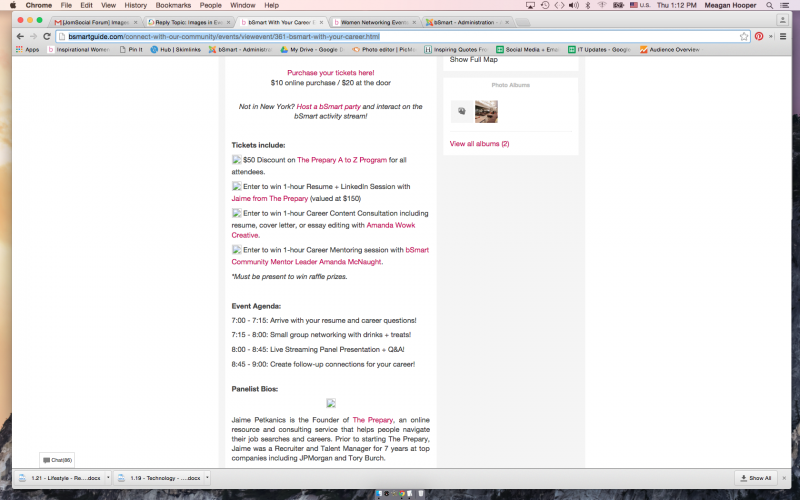Open the People menu
This screenshot has width=800, height=500.
210,5
